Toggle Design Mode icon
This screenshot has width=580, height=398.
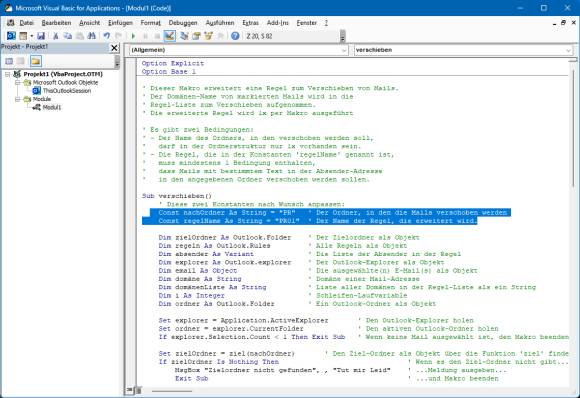coord(169,36)
